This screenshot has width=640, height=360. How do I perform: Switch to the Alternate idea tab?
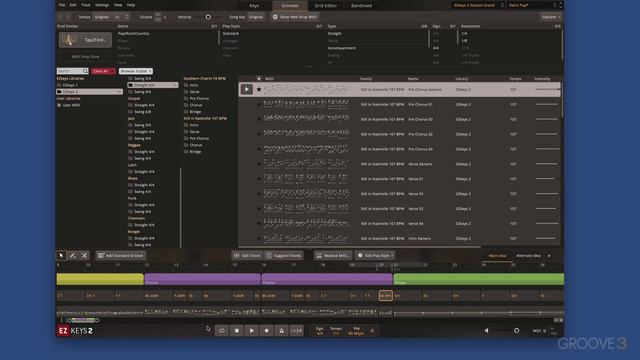(528, 256)
